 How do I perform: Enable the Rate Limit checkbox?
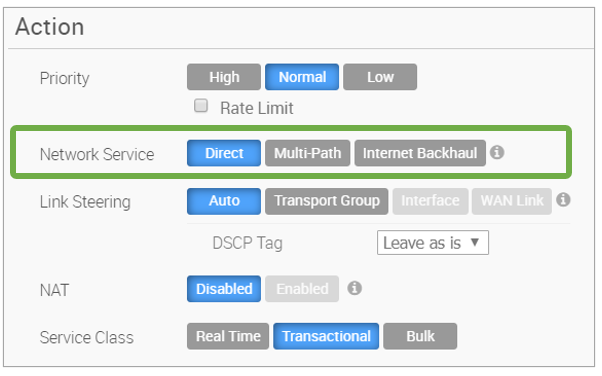click(201, 106)
